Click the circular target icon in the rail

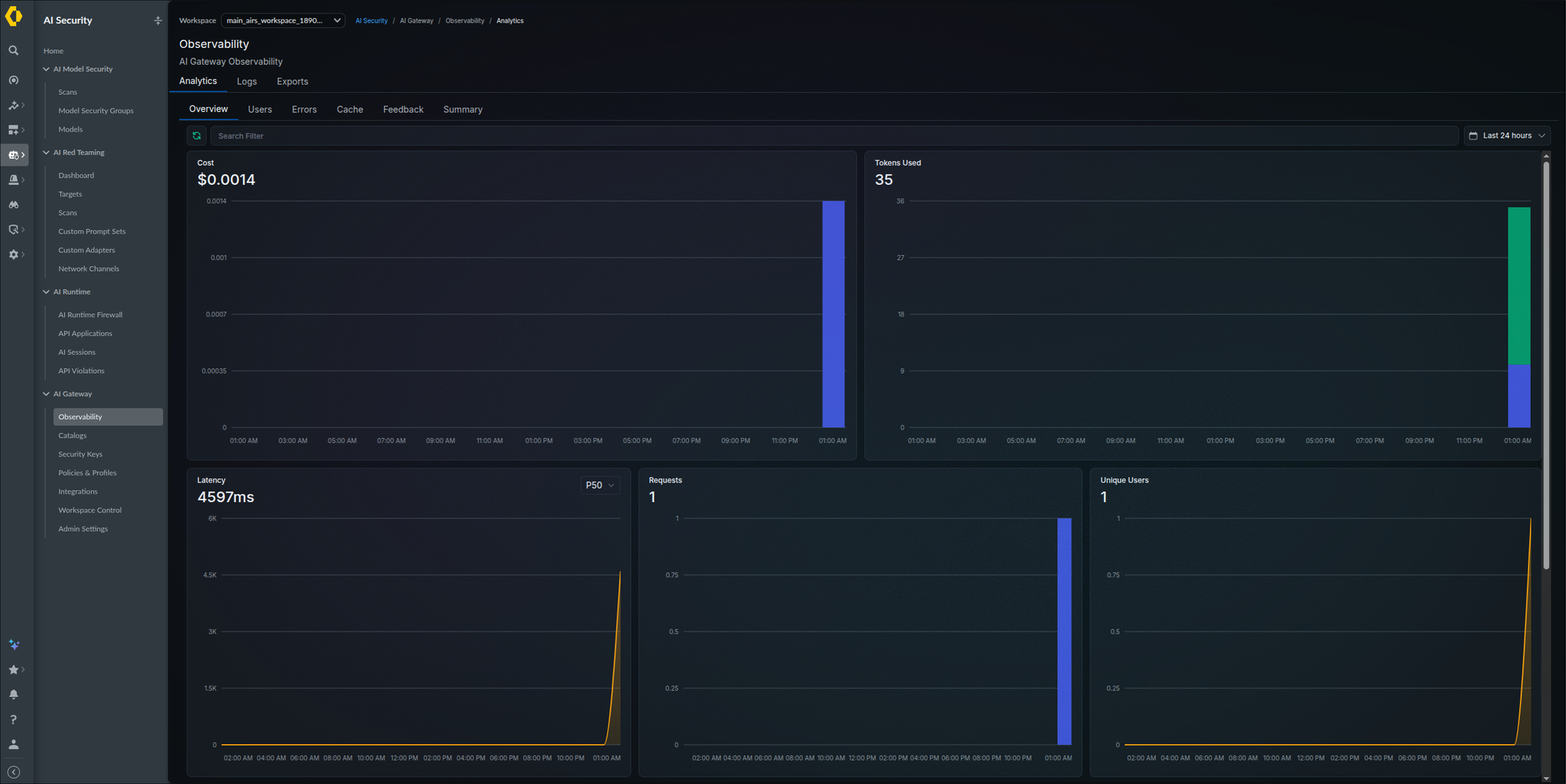13,80
